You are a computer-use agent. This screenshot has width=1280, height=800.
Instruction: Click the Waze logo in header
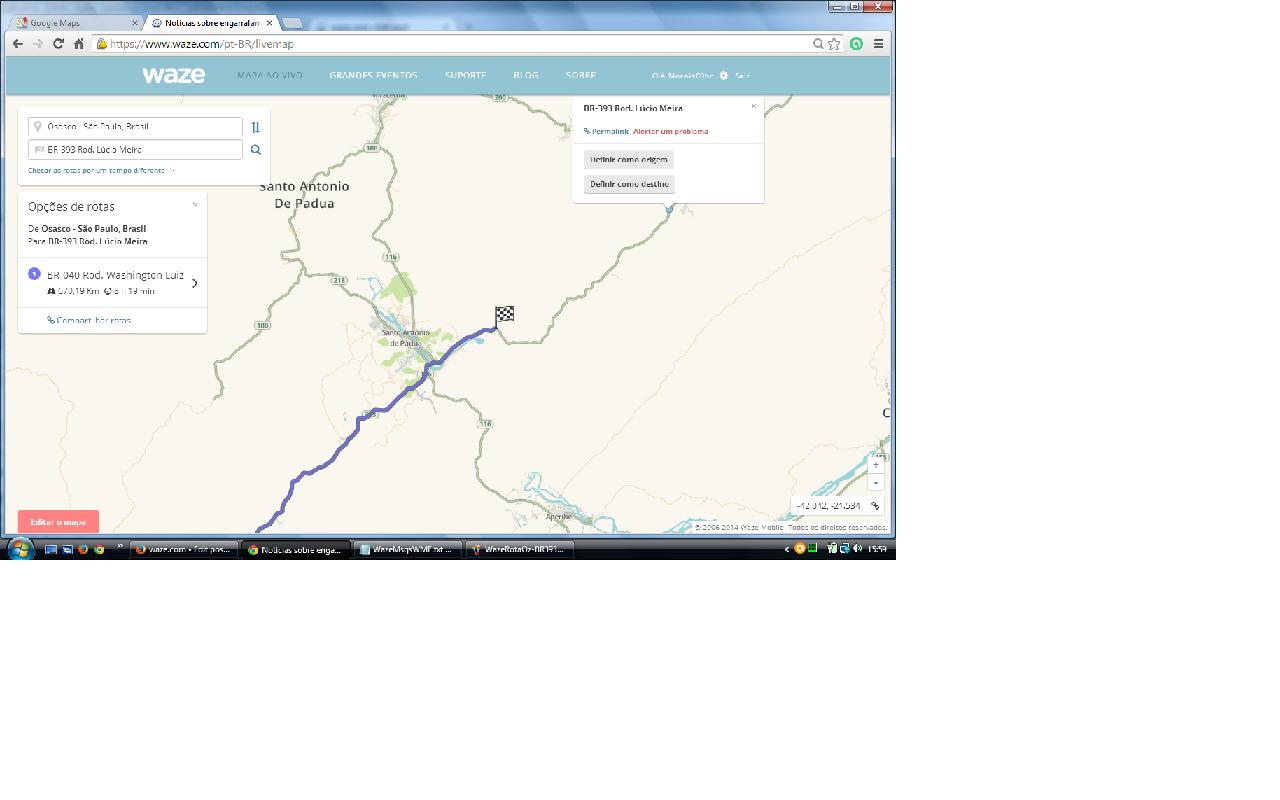tap(173, 75)
